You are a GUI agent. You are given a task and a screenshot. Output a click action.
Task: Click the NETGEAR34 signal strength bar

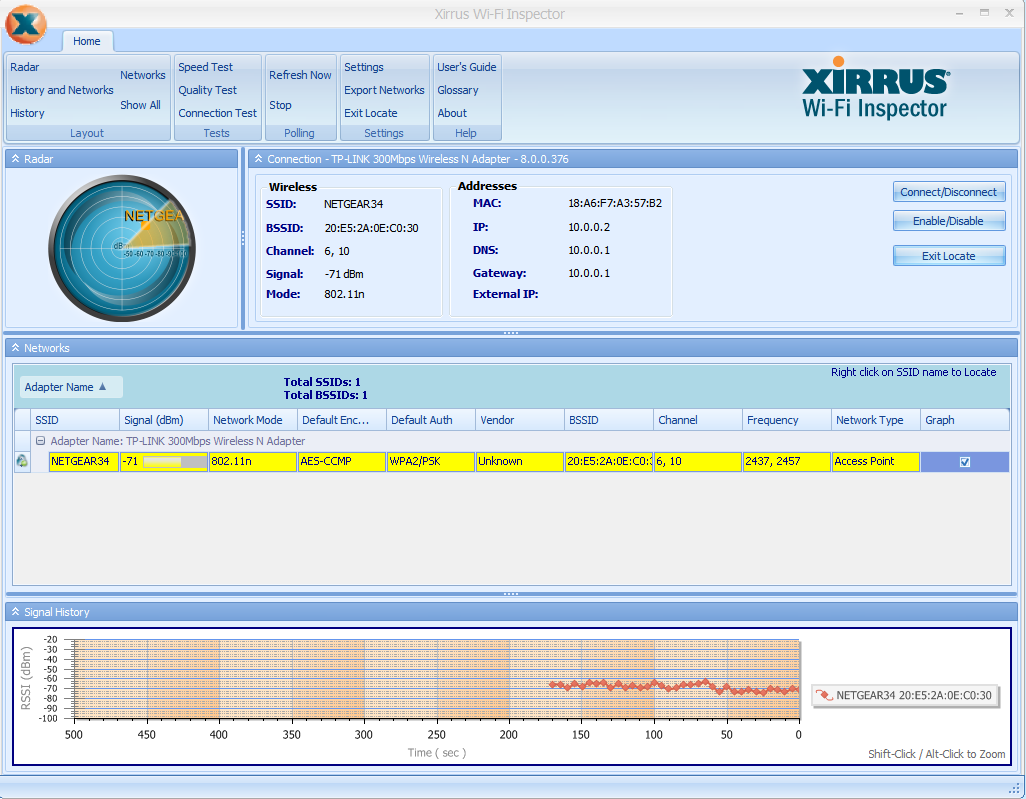point(175,462)
